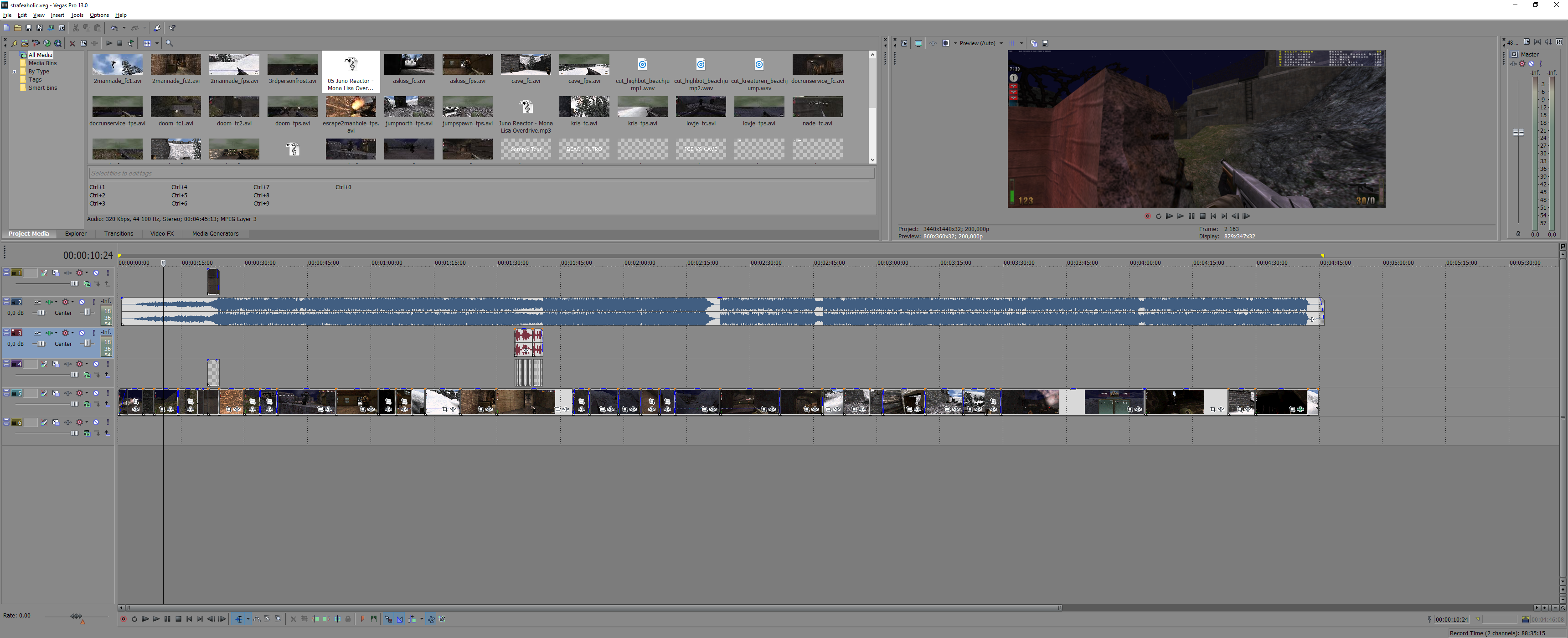Adjust track 2 volume slider
The image size is (1568, 638).
(41, 313)
